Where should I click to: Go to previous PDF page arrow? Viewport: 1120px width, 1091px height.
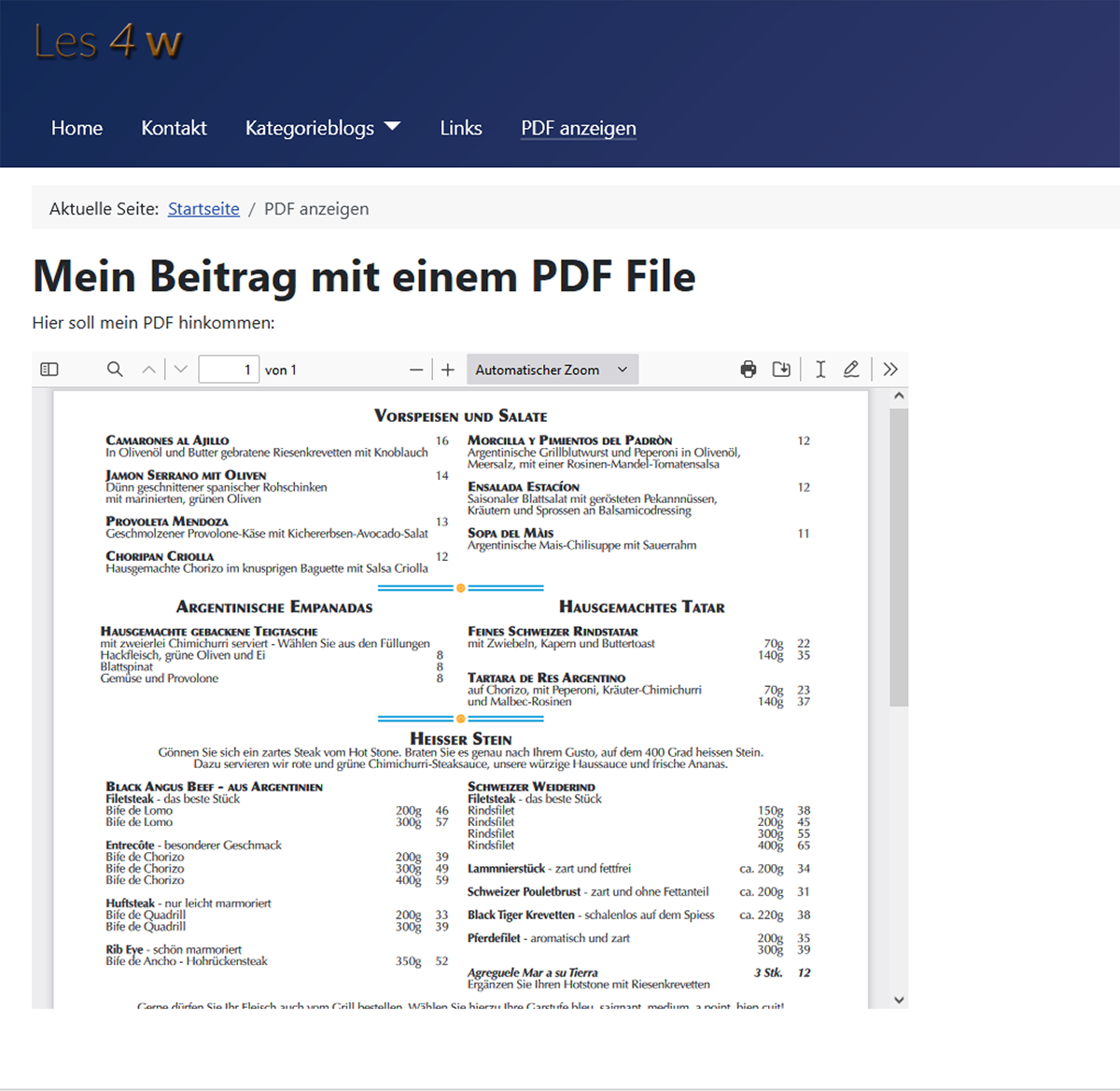149,370
